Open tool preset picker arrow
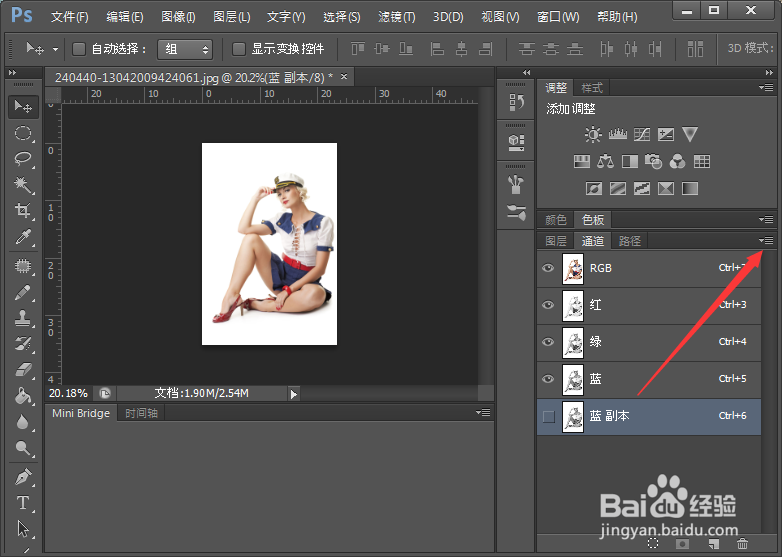The image size is (782, 557). (x=55, y=49)
